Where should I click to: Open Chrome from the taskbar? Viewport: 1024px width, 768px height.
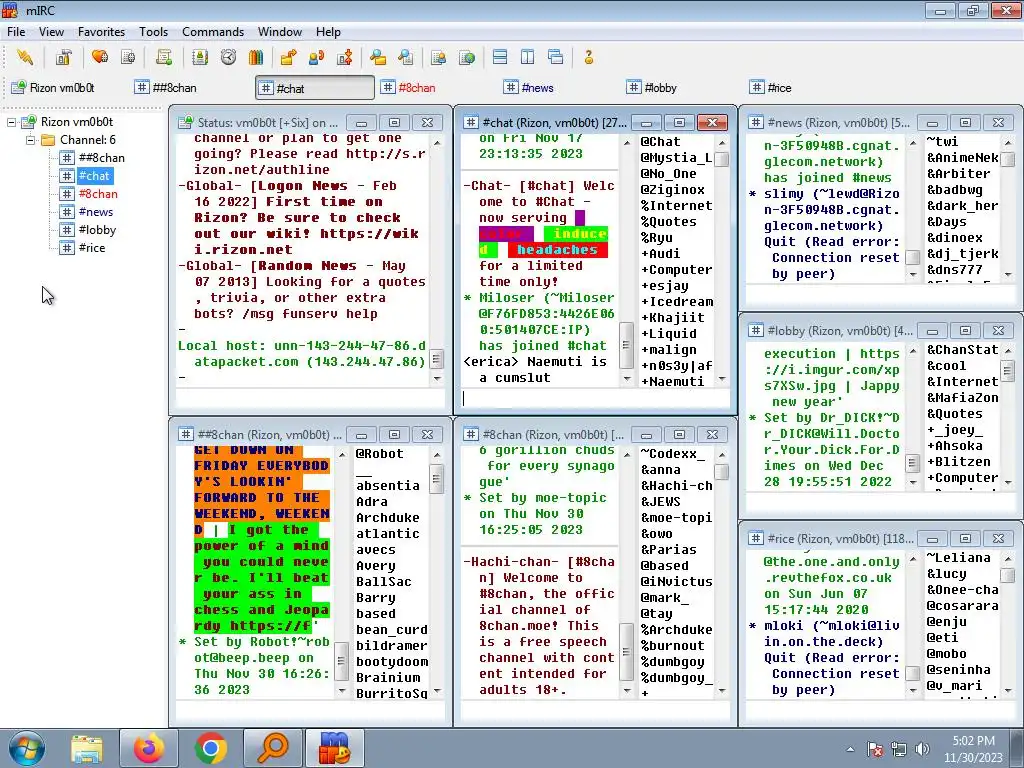210,748
